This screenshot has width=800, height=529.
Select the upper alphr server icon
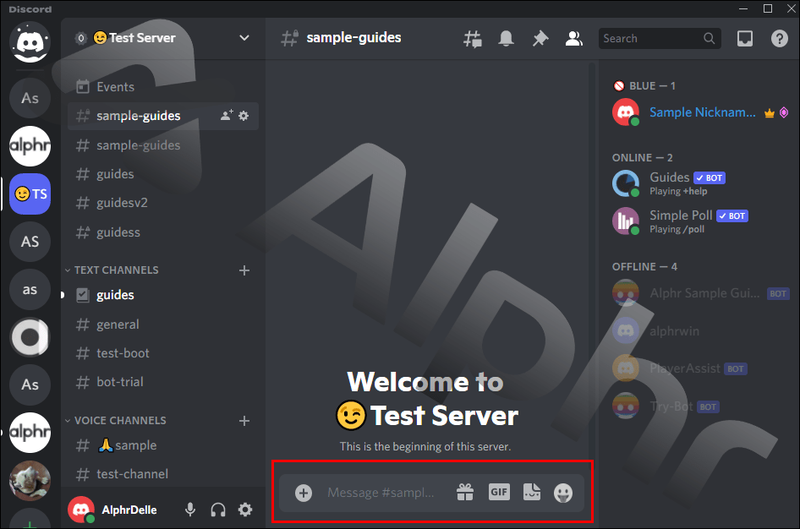click(x=30, y=146)
